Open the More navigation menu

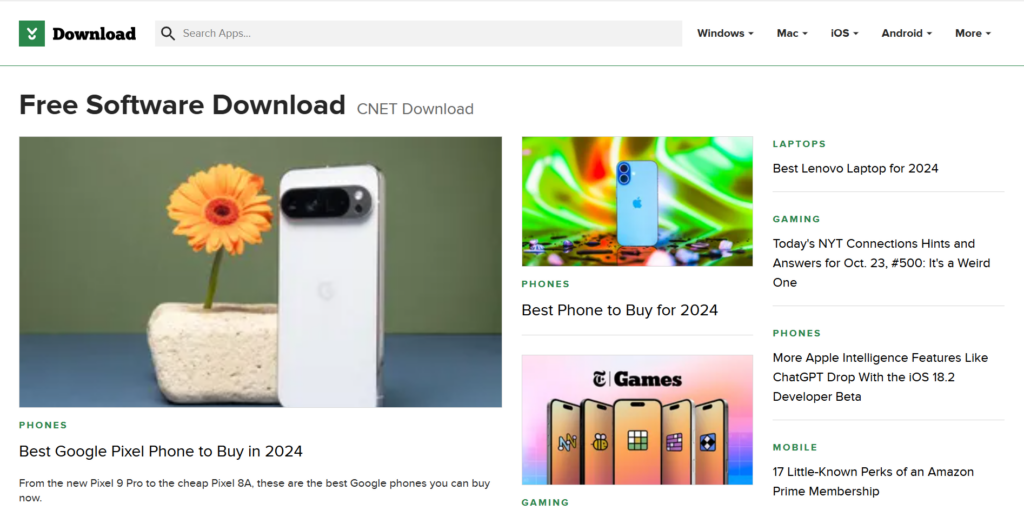(x=973, y=33)
